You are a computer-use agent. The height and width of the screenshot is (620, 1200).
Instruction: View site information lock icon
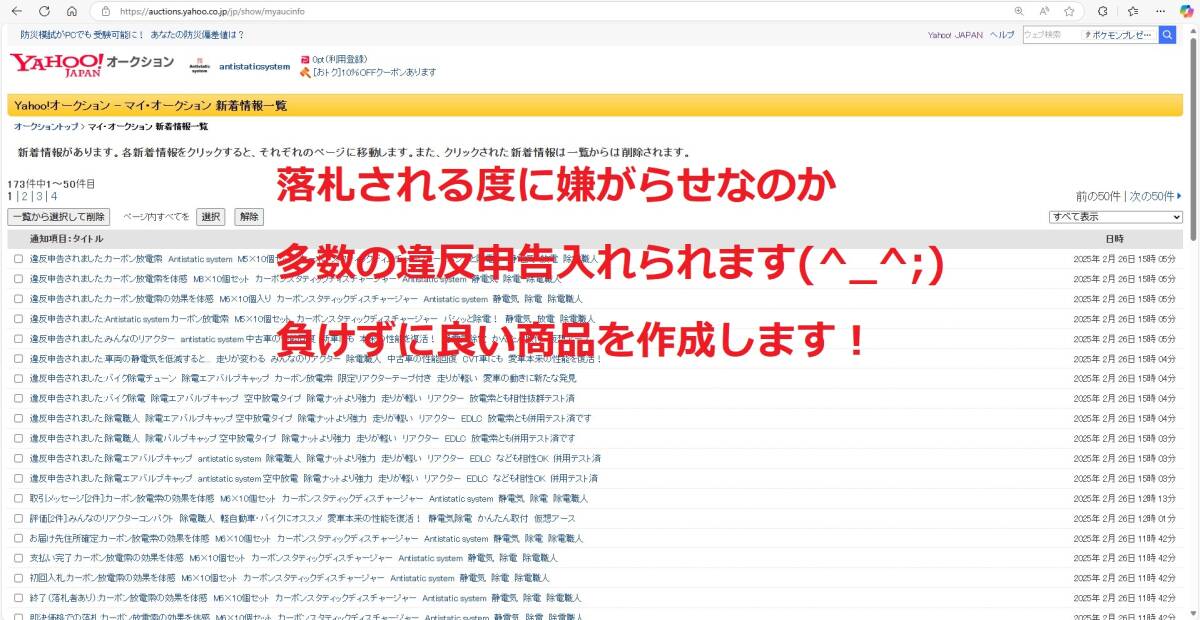[106, 11]
